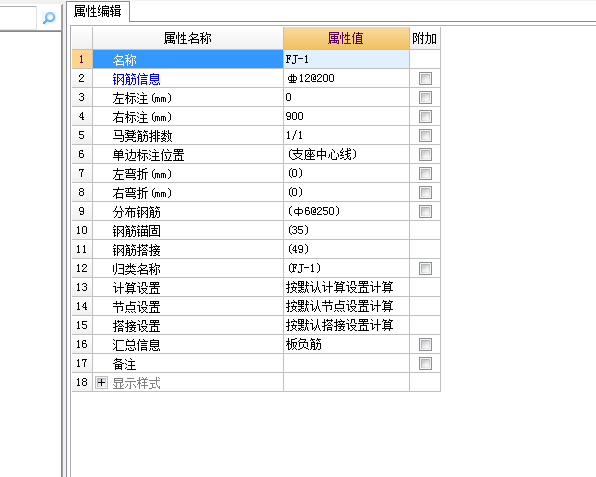This screenshot has height=477, width=596.
Task: Select the 单边标注位置 property name
Action: point(148,155)
